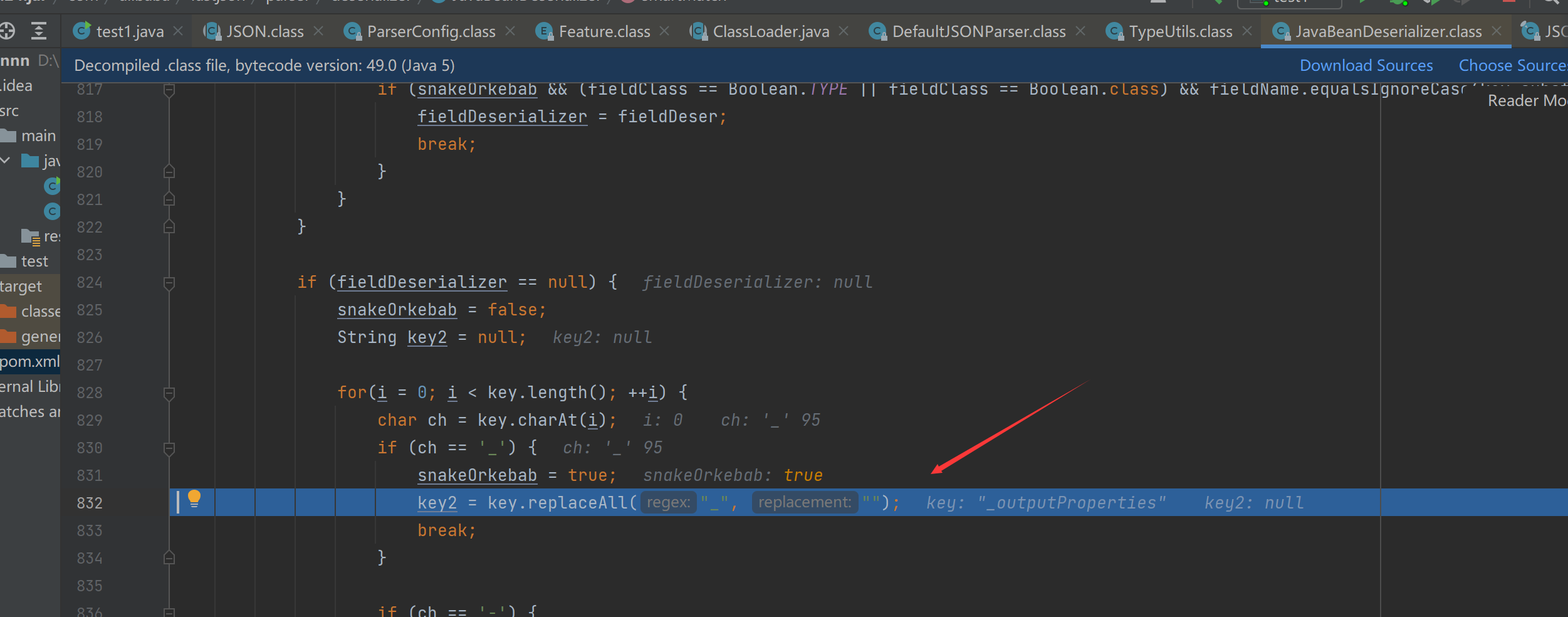Image resolution: width=1568 pixels, height=617 pixels.
Task: Click the ClassLoader.java tab file icon
Action: pyautogui.click(x=698, y=31)
